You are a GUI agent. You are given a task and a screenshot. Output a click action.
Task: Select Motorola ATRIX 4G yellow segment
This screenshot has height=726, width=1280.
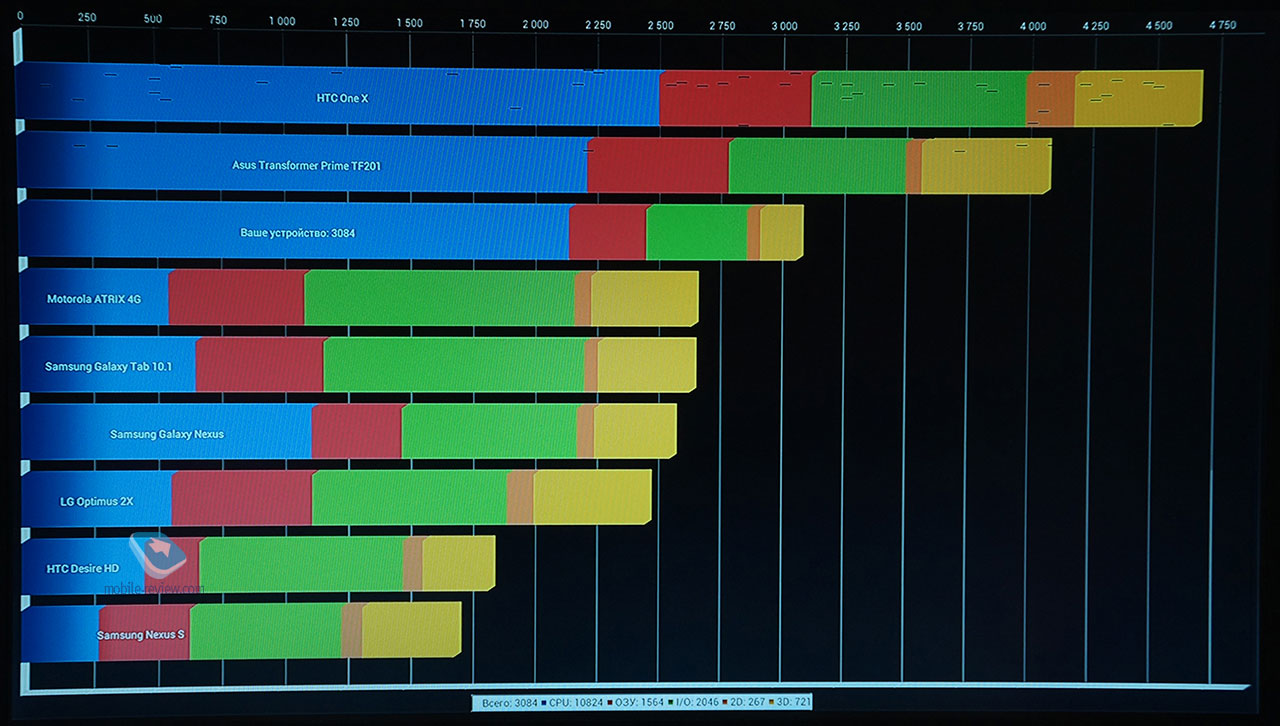click(644, 298)
